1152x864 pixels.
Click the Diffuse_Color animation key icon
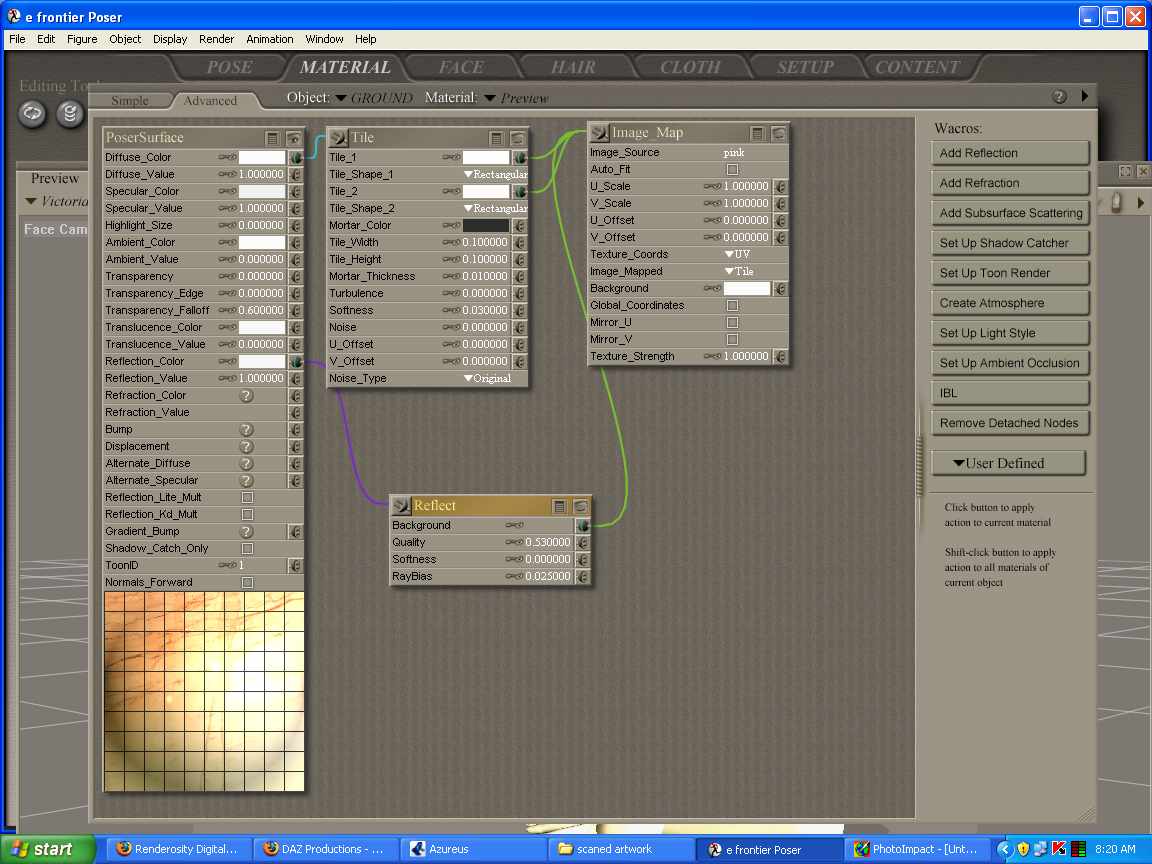[x=227, y=158]
